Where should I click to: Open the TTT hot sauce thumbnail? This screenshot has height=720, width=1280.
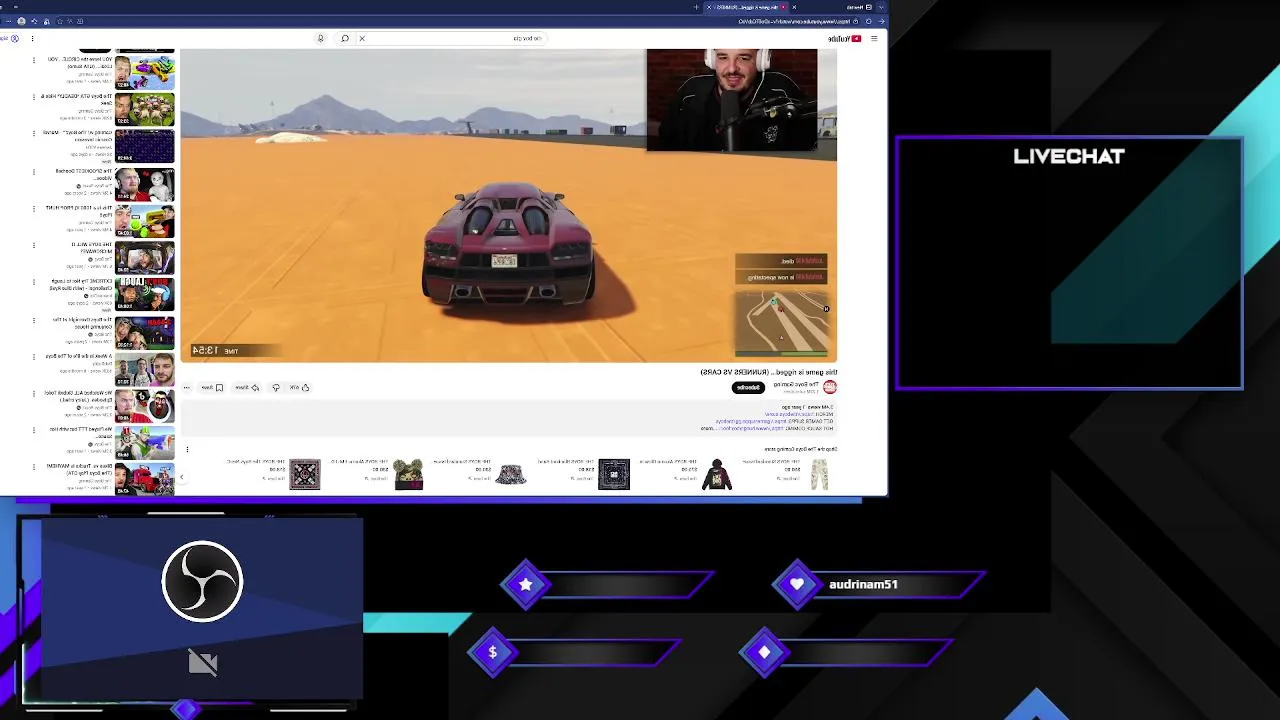coord(144,443)
